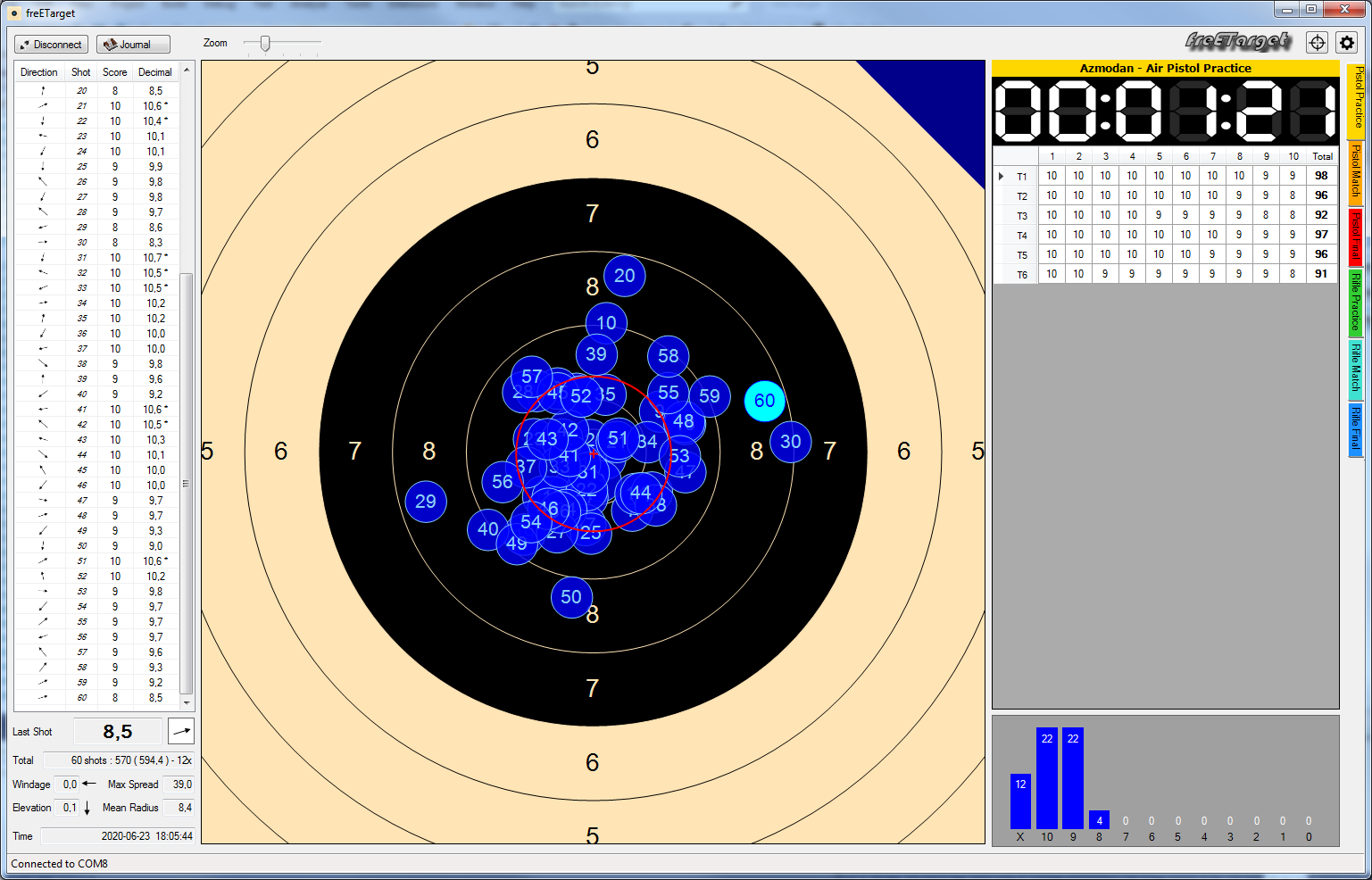The width and height of the screenshot is (1372, 880).
Task: Click the Zoom slider handle
Action: point(265,43)
